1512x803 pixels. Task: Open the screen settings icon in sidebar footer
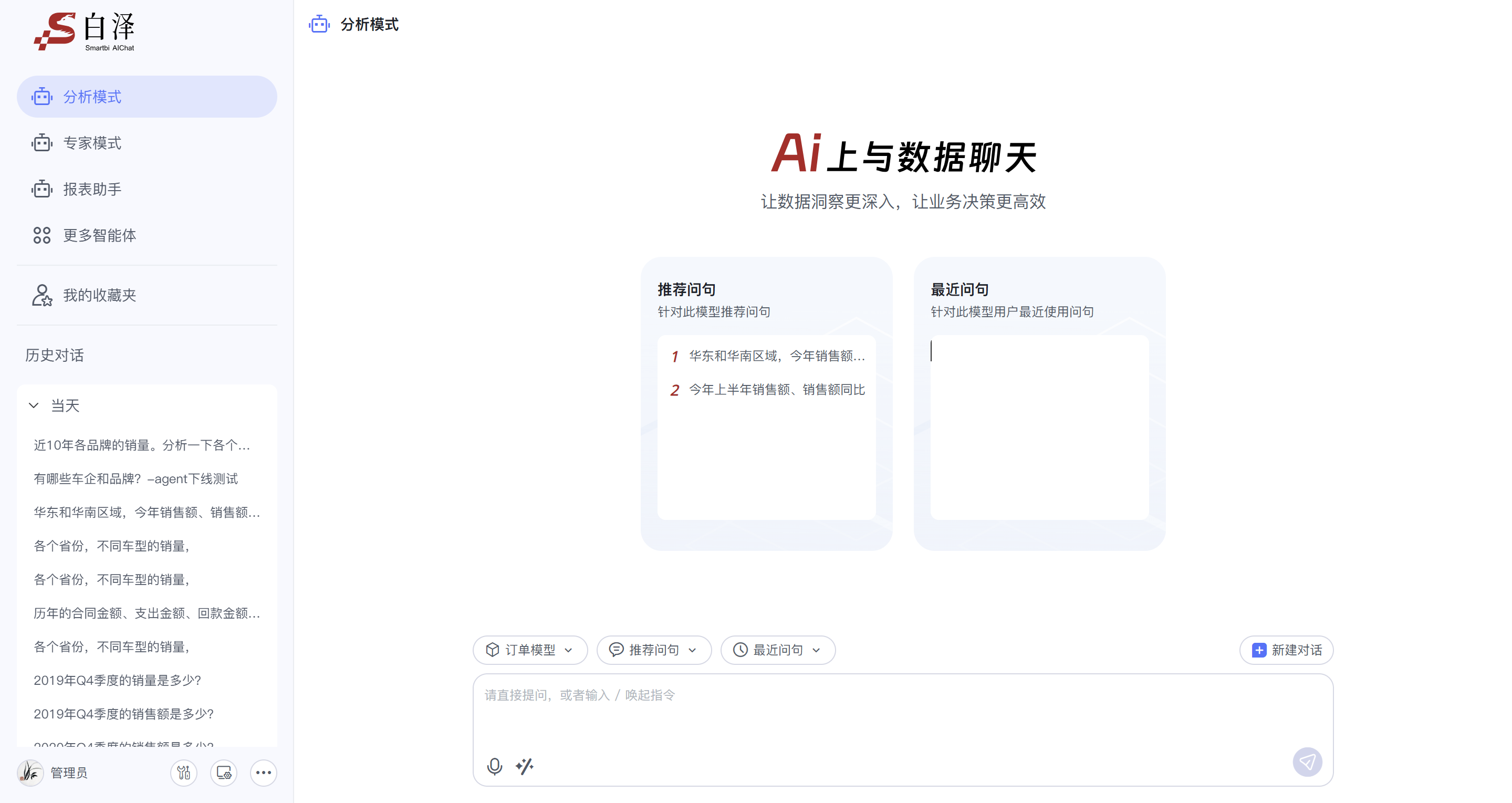(x=224, y=773)
